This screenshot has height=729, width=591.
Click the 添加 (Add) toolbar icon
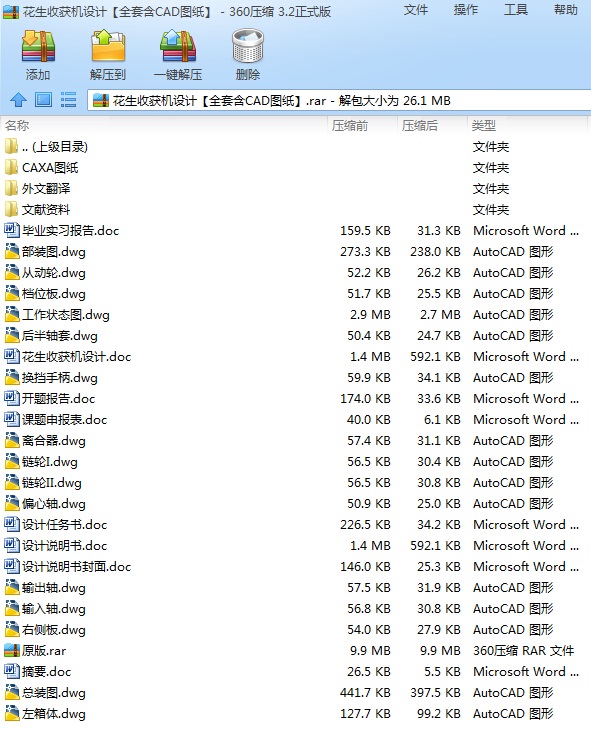click(x=38, y=46)
